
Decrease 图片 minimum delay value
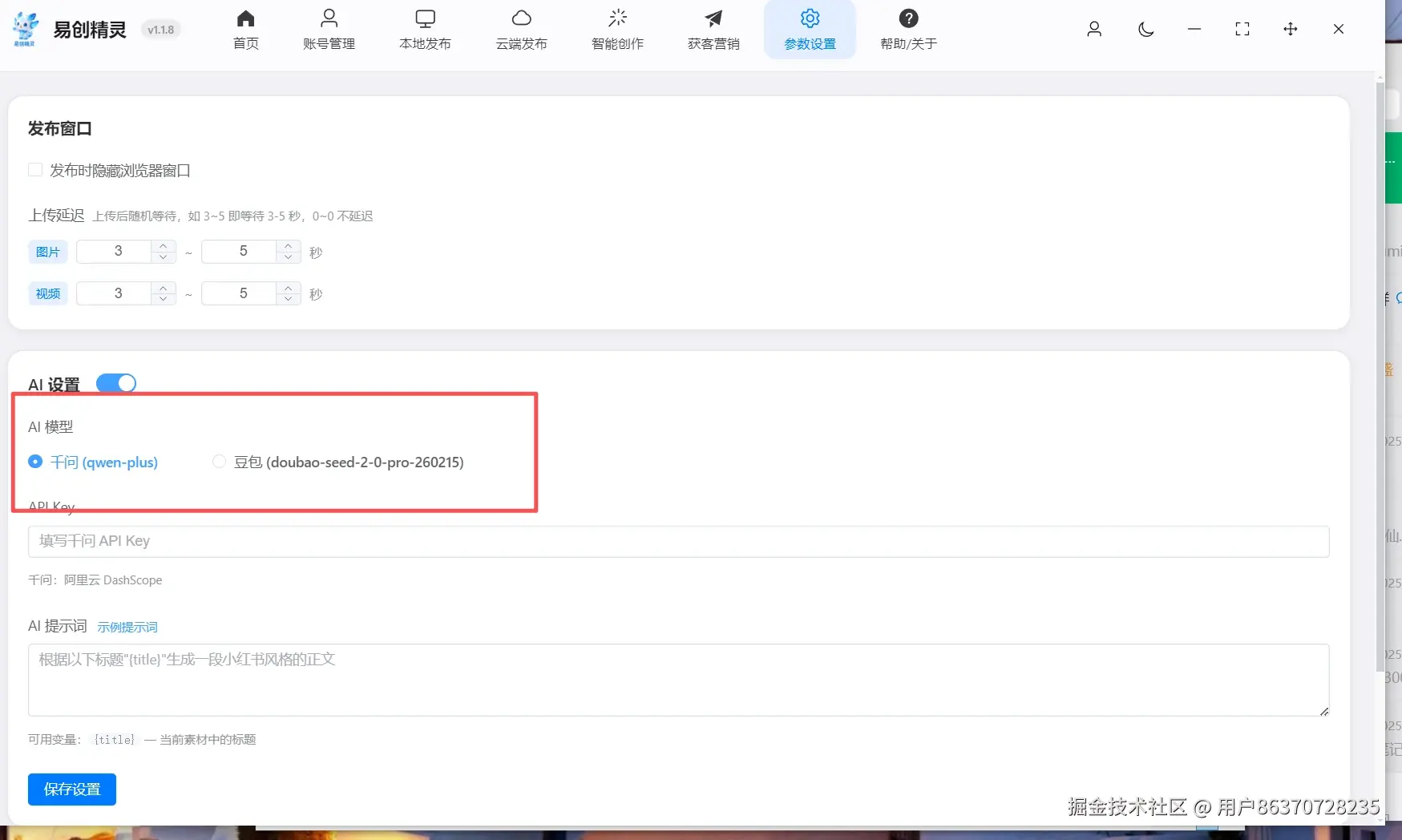pos(164,257)
